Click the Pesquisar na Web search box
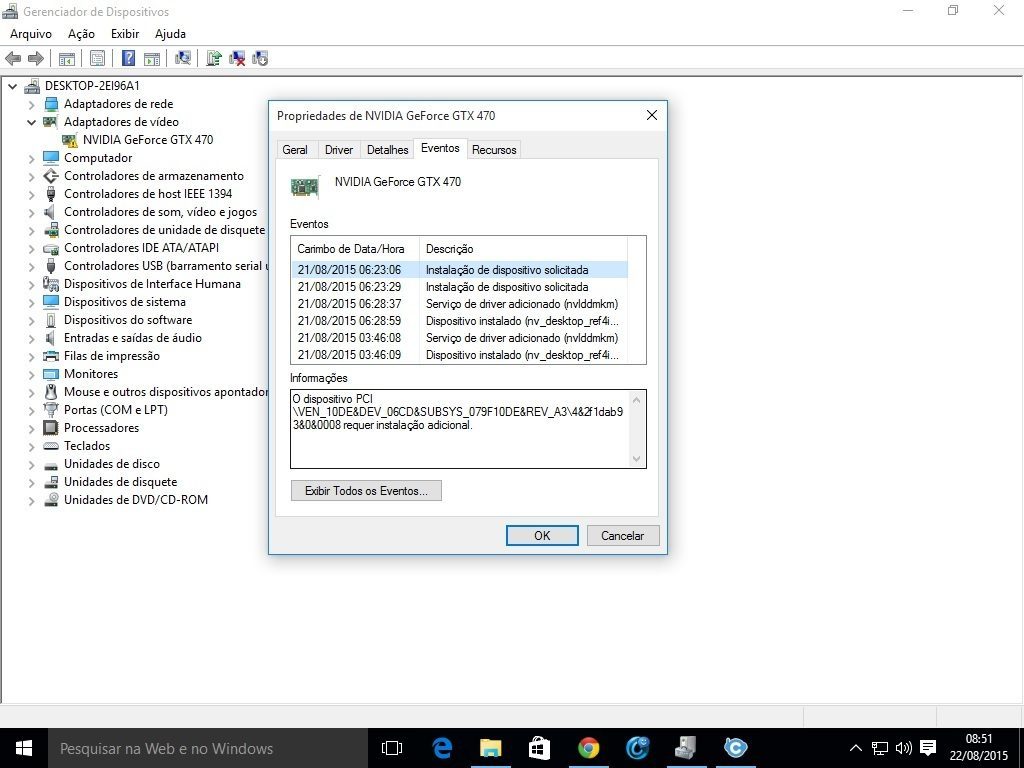 tap(208, 748)
